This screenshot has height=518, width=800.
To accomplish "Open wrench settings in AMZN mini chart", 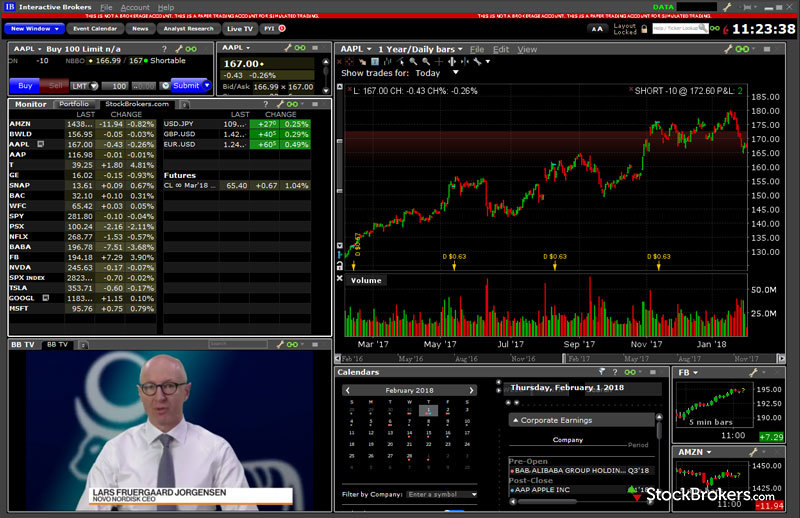I will click(754, 452).
